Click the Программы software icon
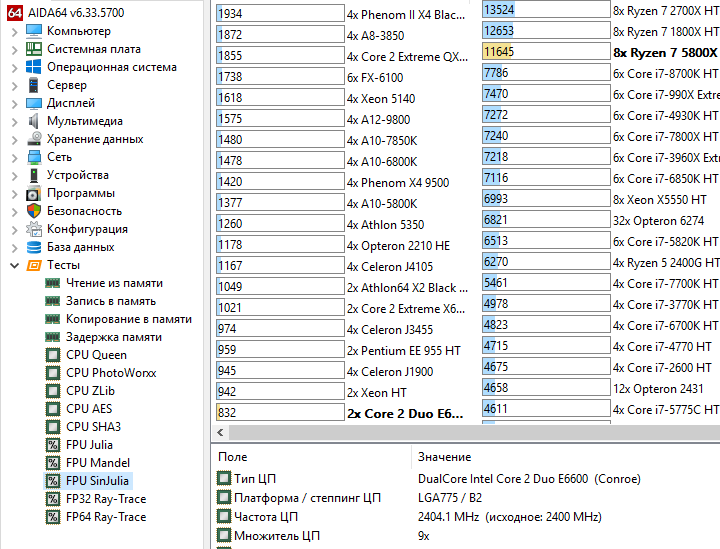The image size is (720, 549). click(34, 193)
